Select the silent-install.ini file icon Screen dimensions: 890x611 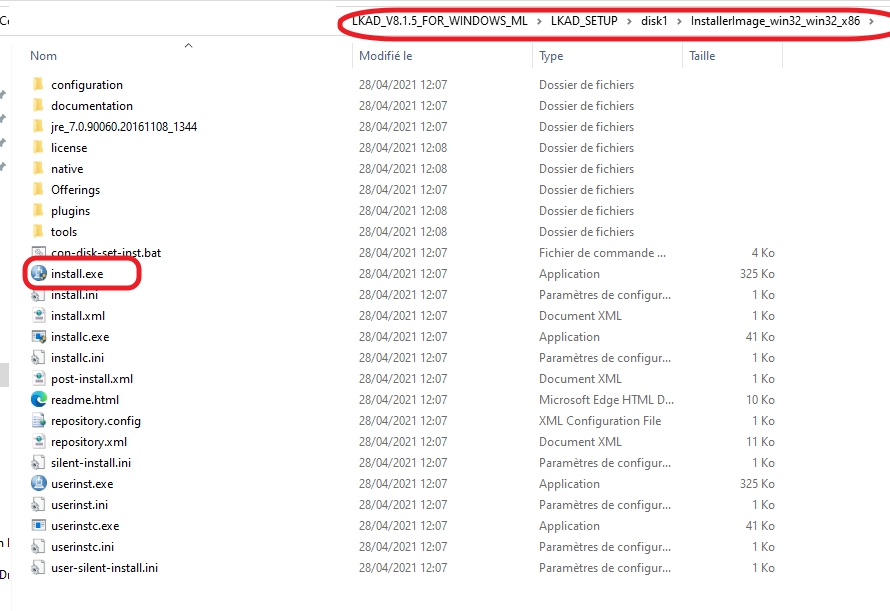pos(39,463)
